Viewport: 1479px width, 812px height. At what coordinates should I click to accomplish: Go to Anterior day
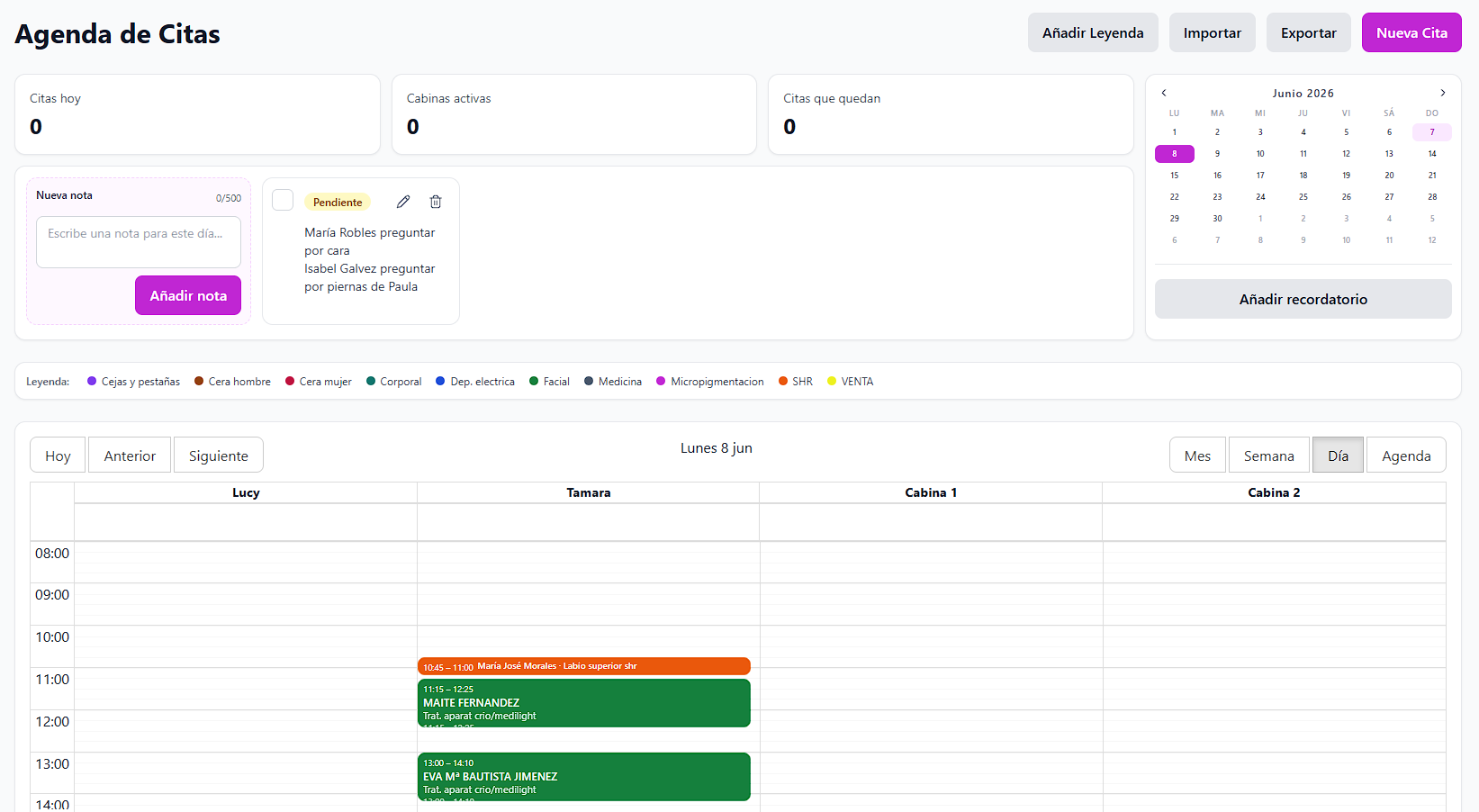(x=130, y=456)
